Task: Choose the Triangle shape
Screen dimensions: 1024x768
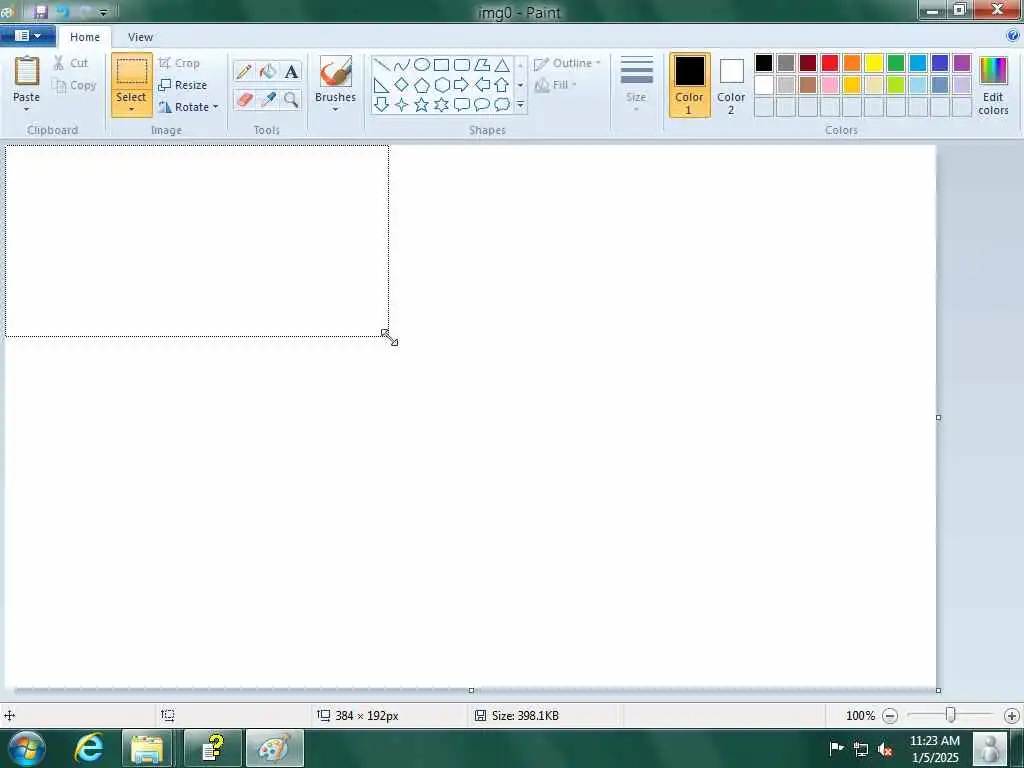Action: 502,65
